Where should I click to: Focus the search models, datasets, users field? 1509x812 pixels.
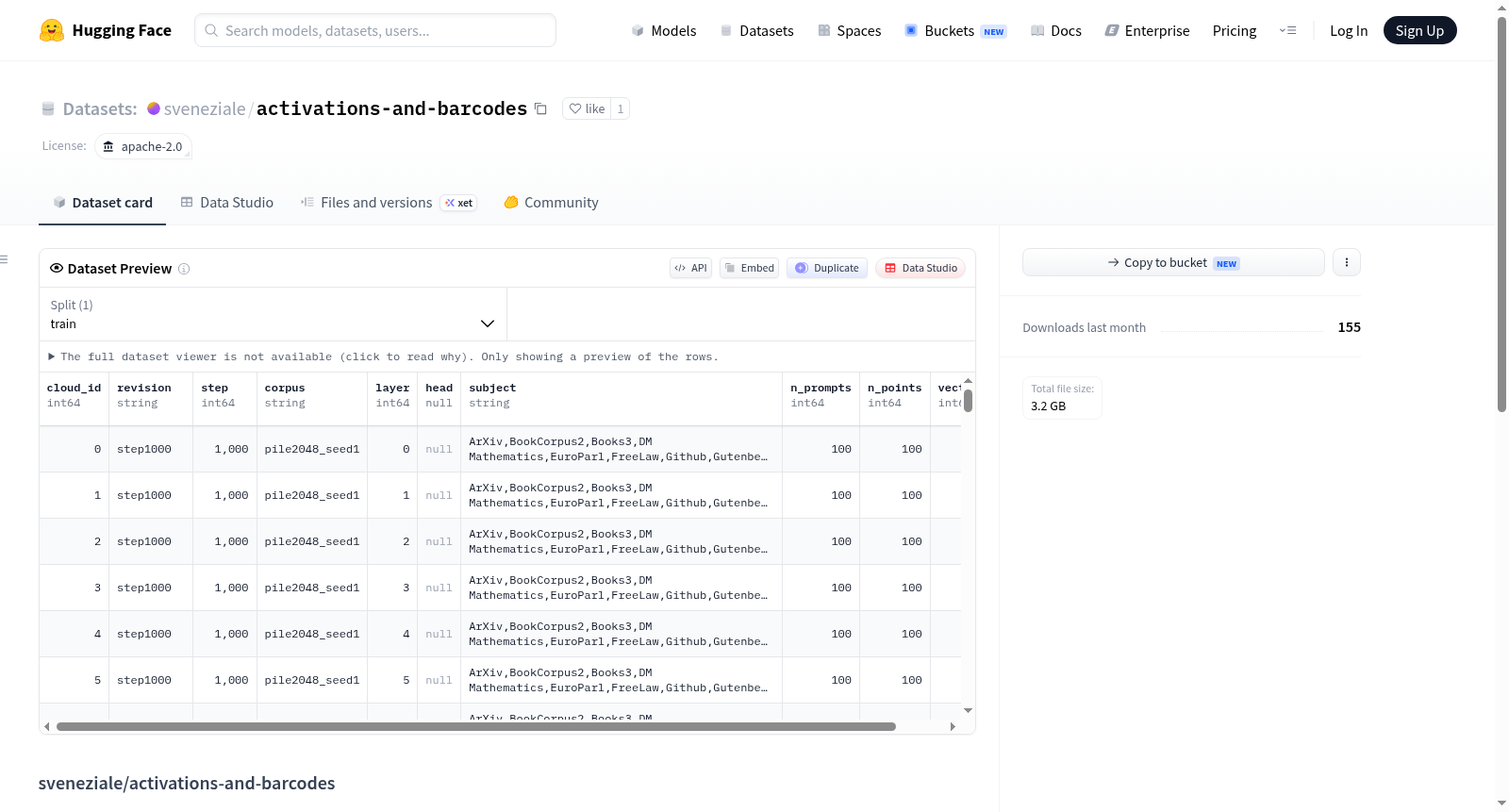[x=375, y=30]
